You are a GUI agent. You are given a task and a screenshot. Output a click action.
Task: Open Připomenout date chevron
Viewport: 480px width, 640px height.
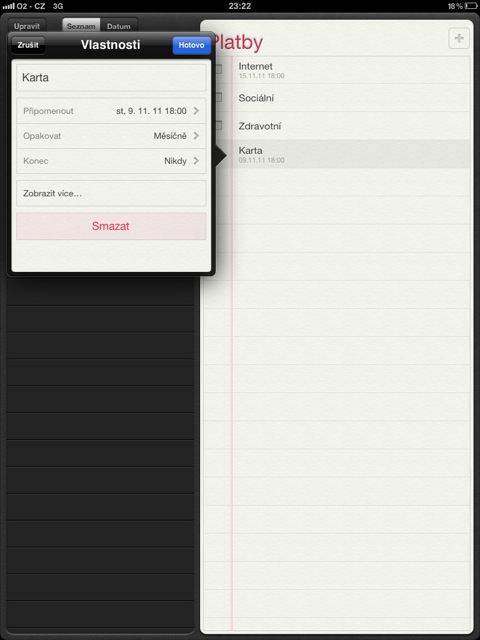click(196, 111)
